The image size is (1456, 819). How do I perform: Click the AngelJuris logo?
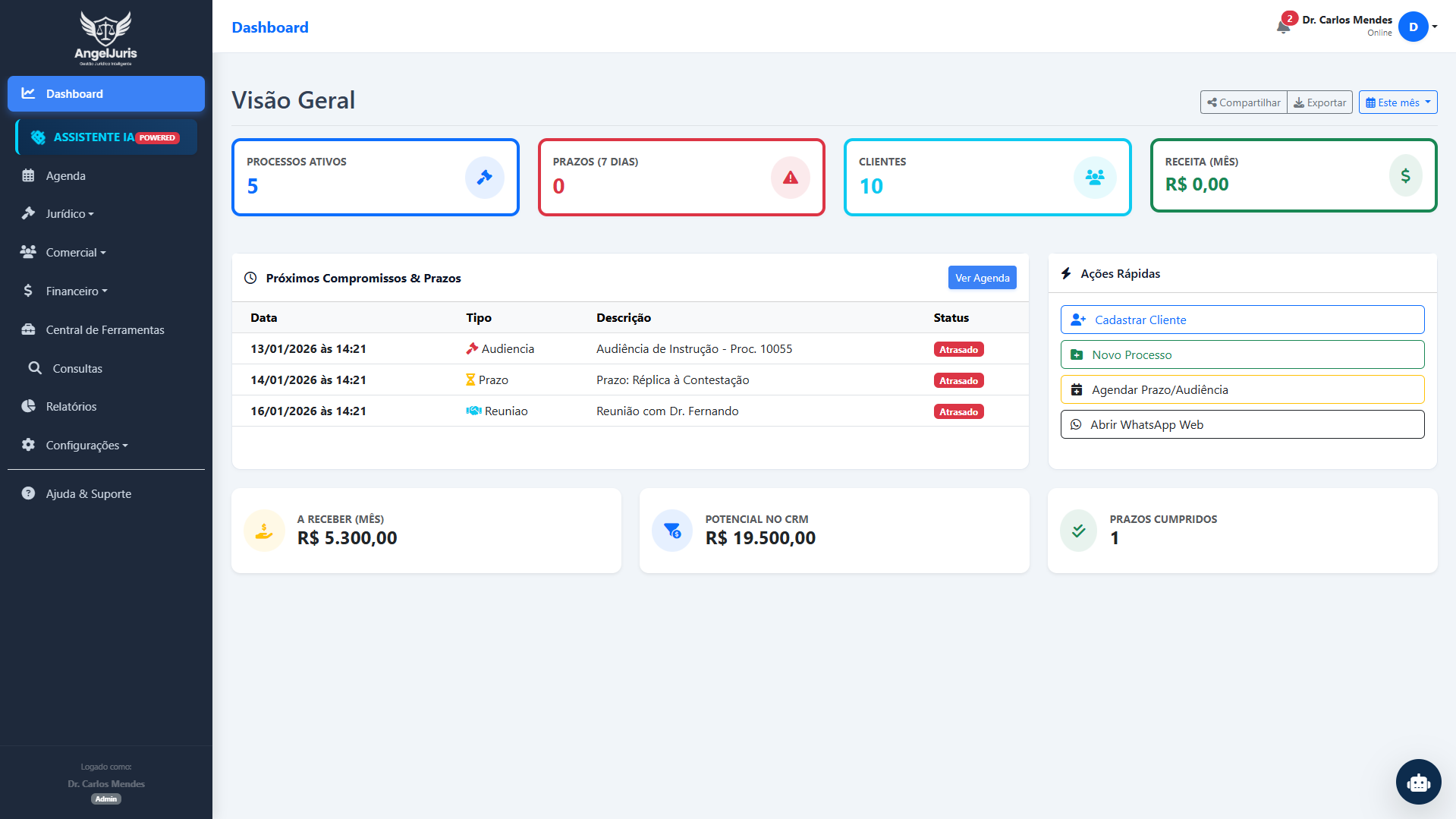tap(105, 38)
